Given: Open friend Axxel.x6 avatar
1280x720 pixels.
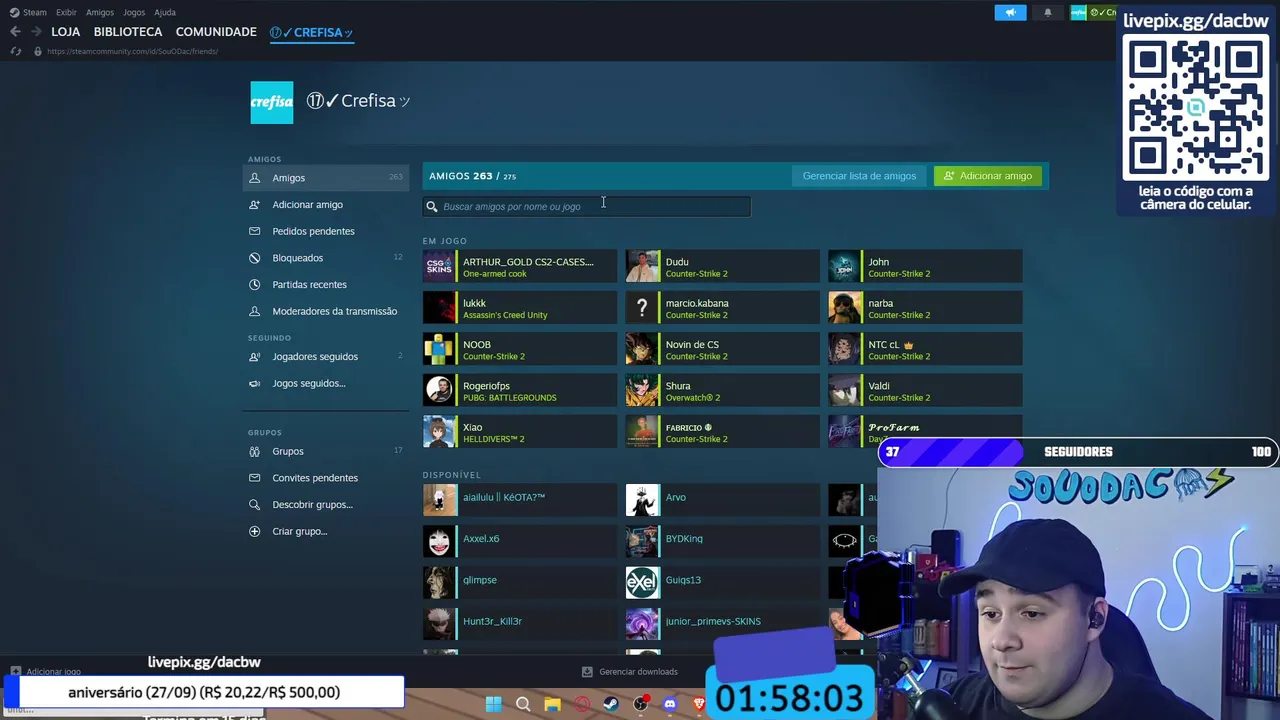Looking at the screenshot, I should click(x=439, y=542).
